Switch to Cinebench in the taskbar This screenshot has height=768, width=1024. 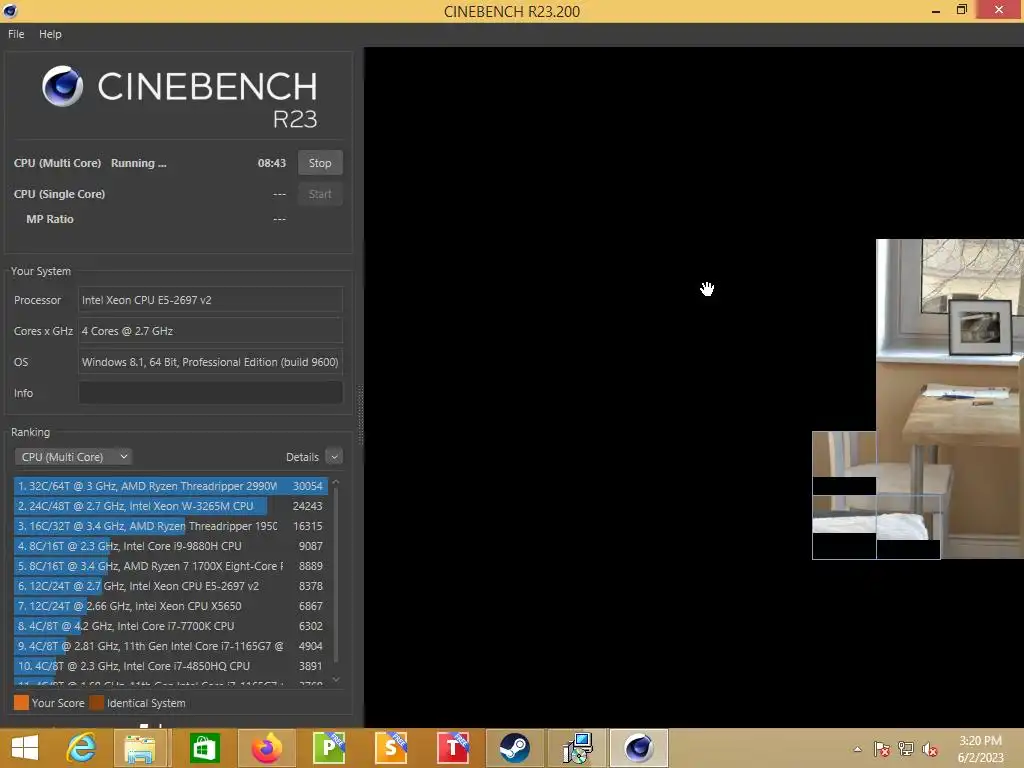[639, 748]
